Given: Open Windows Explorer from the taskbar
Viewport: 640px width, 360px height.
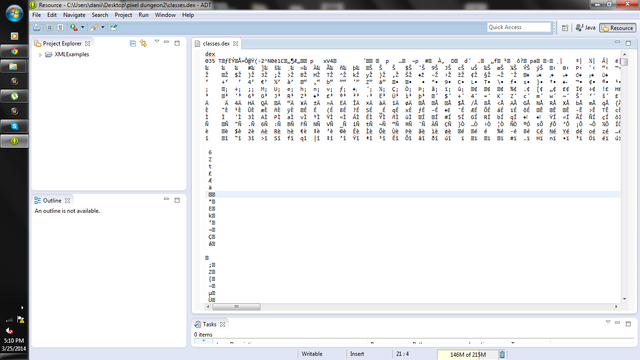Looking at the screenshot, I should click(14, 66).
